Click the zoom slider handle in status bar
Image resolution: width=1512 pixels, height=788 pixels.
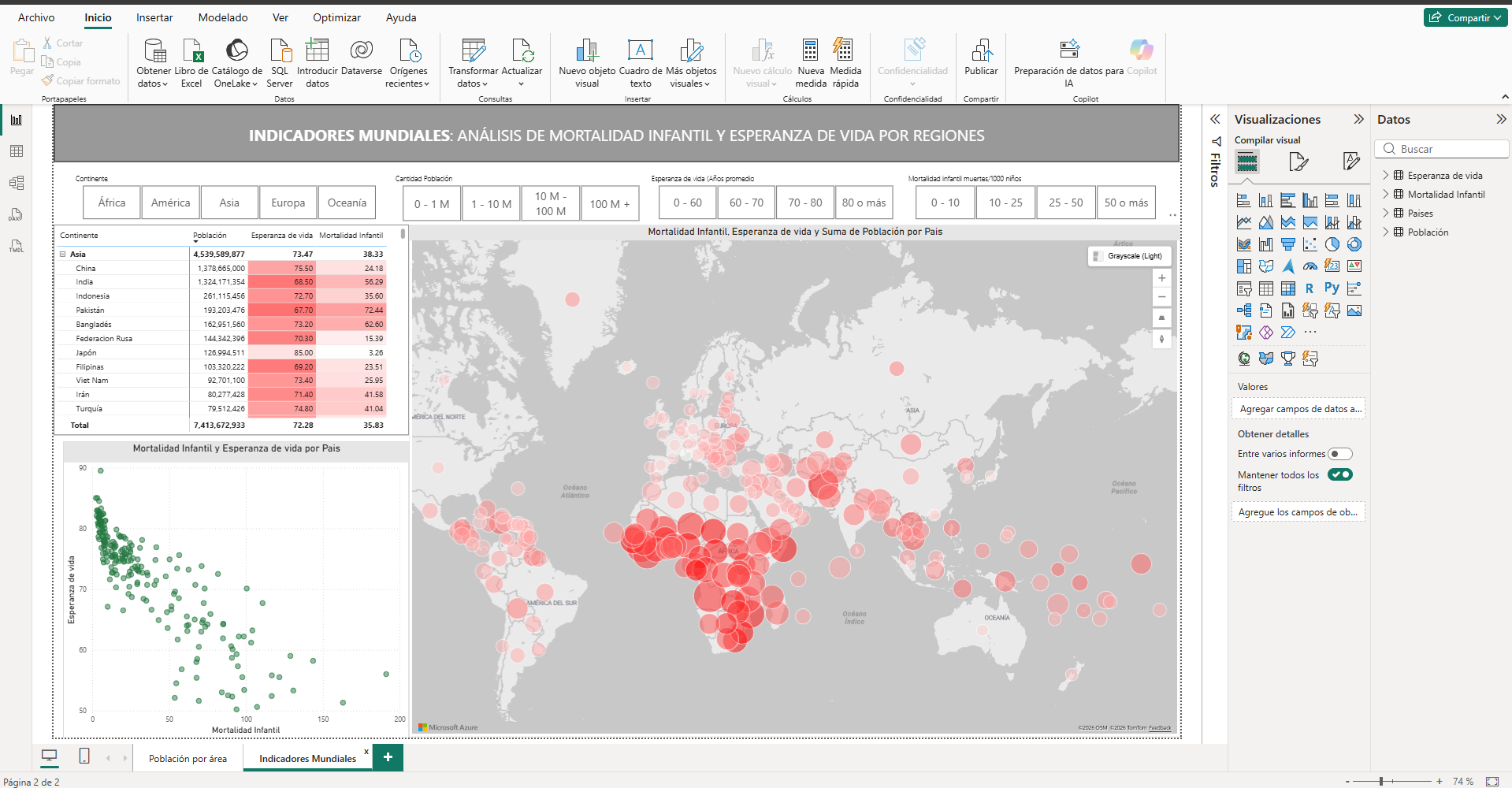1381,781
